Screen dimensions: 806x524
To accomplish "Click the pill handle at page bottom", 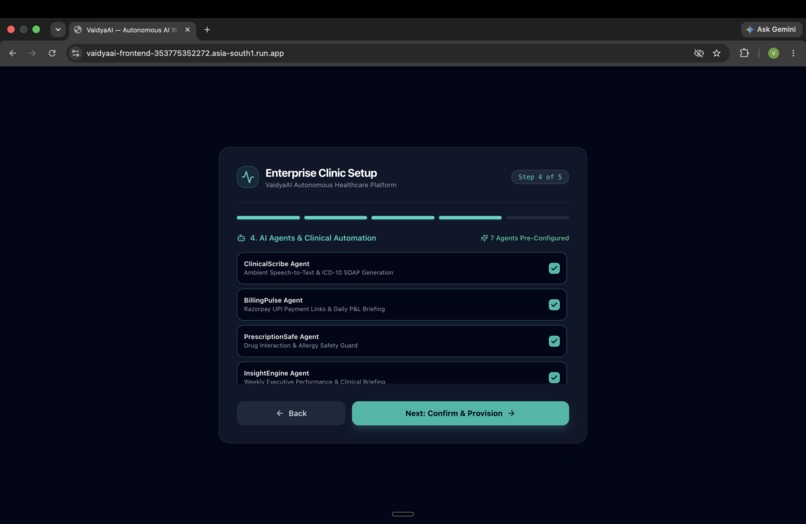I will click(x=403, y=514).
